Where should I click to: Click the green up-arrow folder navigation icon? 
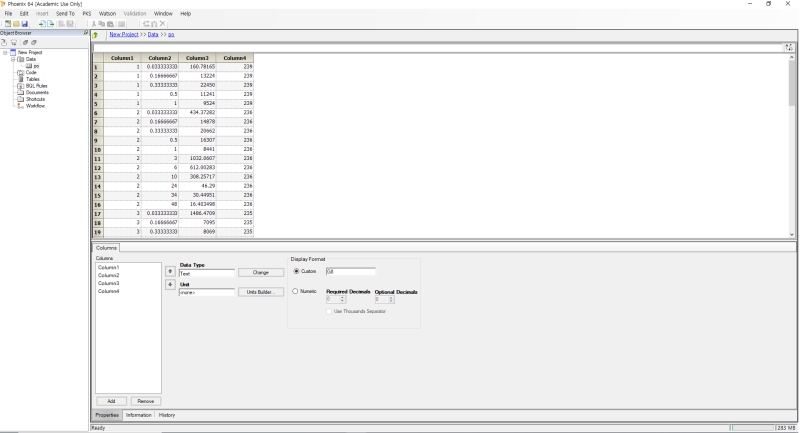(x=95, y=35)
